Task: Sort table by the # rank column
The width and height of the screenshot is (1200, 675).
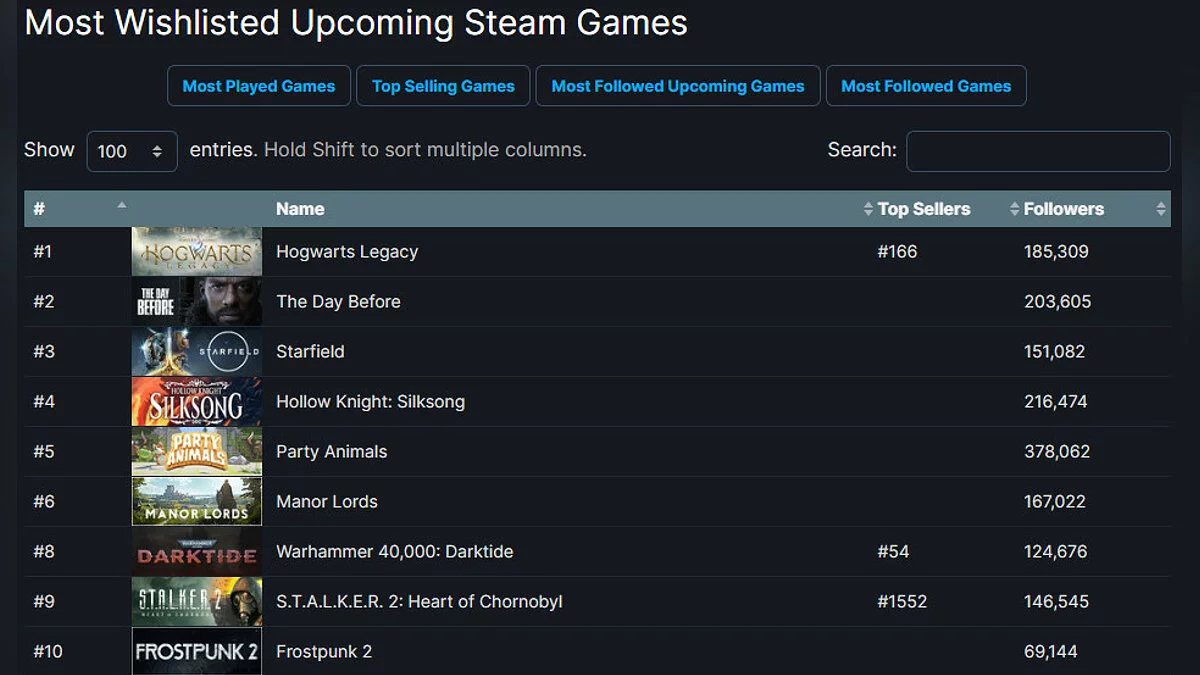Action: click(x=78, y=209)
